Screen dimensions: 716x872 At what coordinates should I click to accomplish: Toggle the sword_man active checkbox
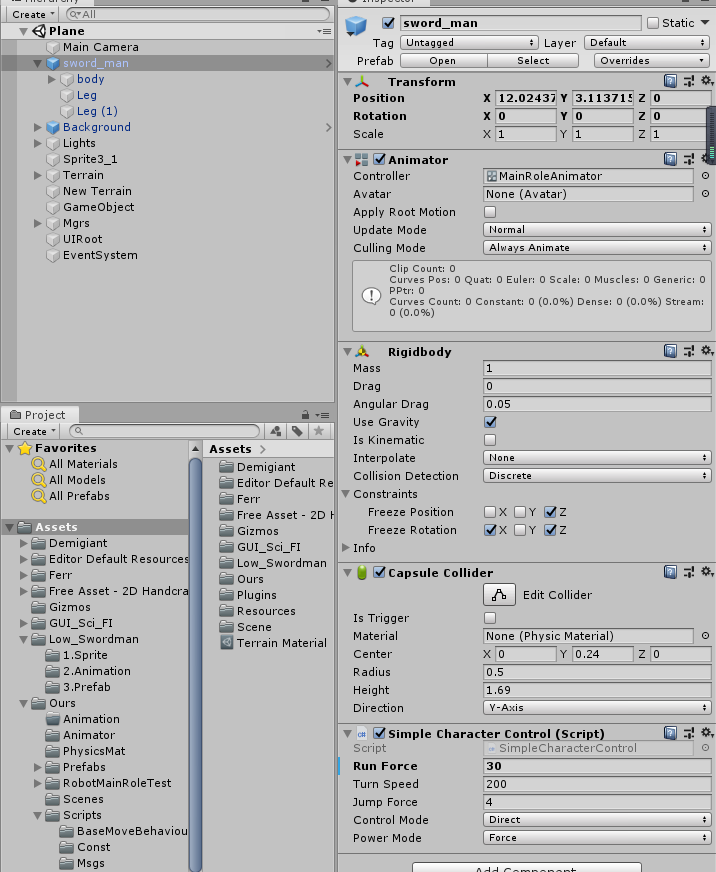click(388, 23)
